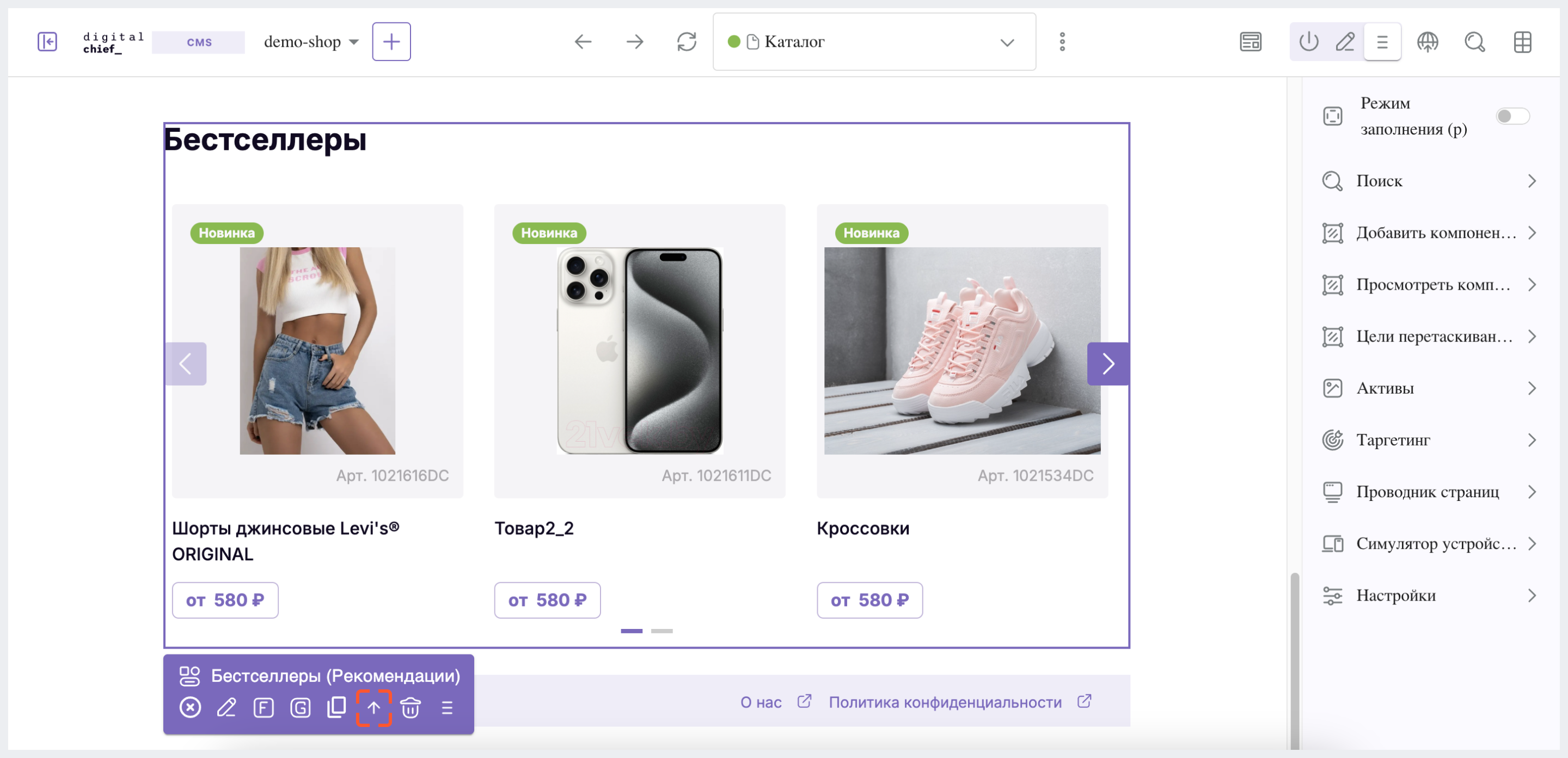Open the Каталог page selector dropdown
The image size is (1568, 758).
(874, 41)
